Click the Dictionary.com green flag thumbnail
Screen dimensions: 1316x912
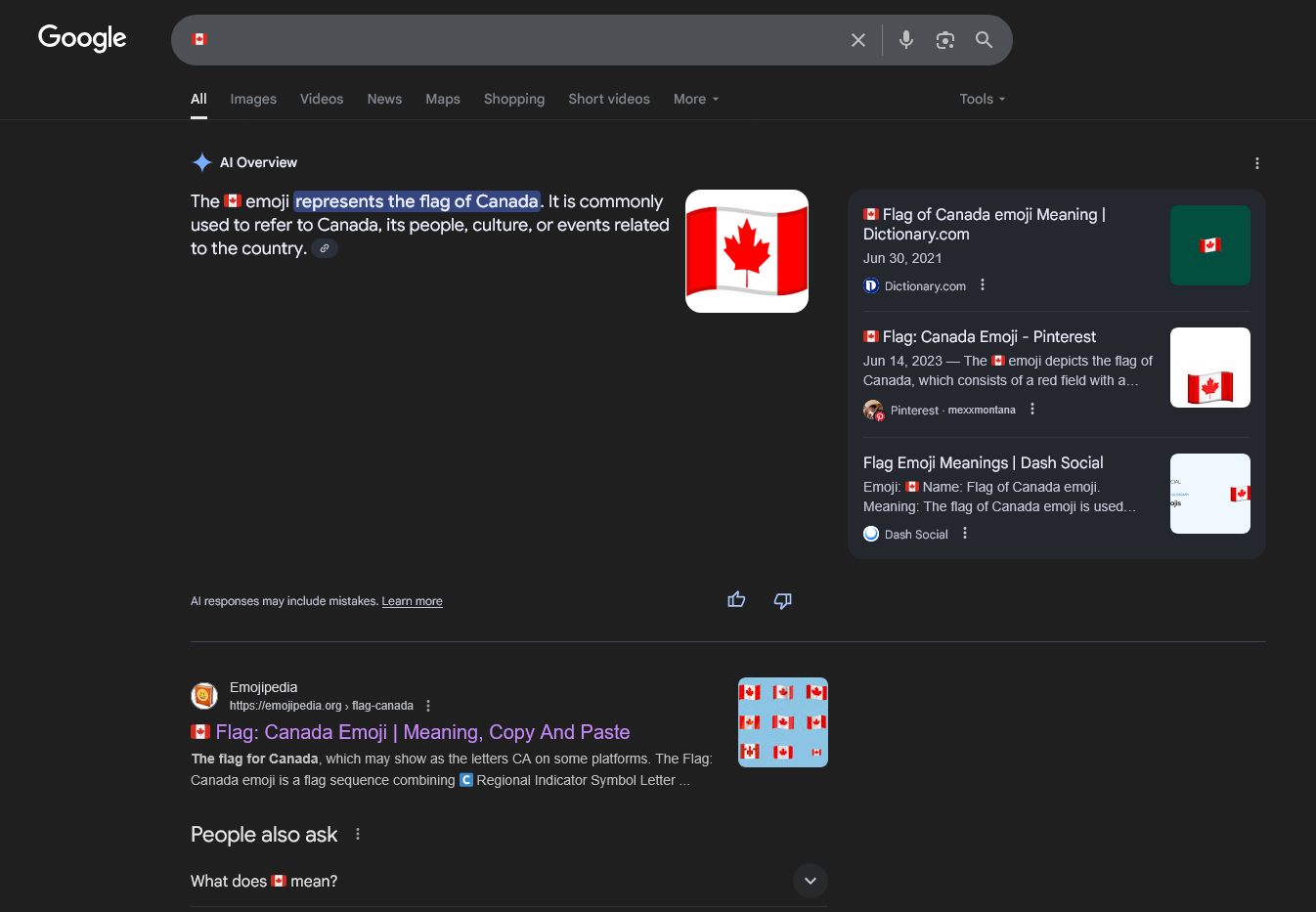point(1210,245)
